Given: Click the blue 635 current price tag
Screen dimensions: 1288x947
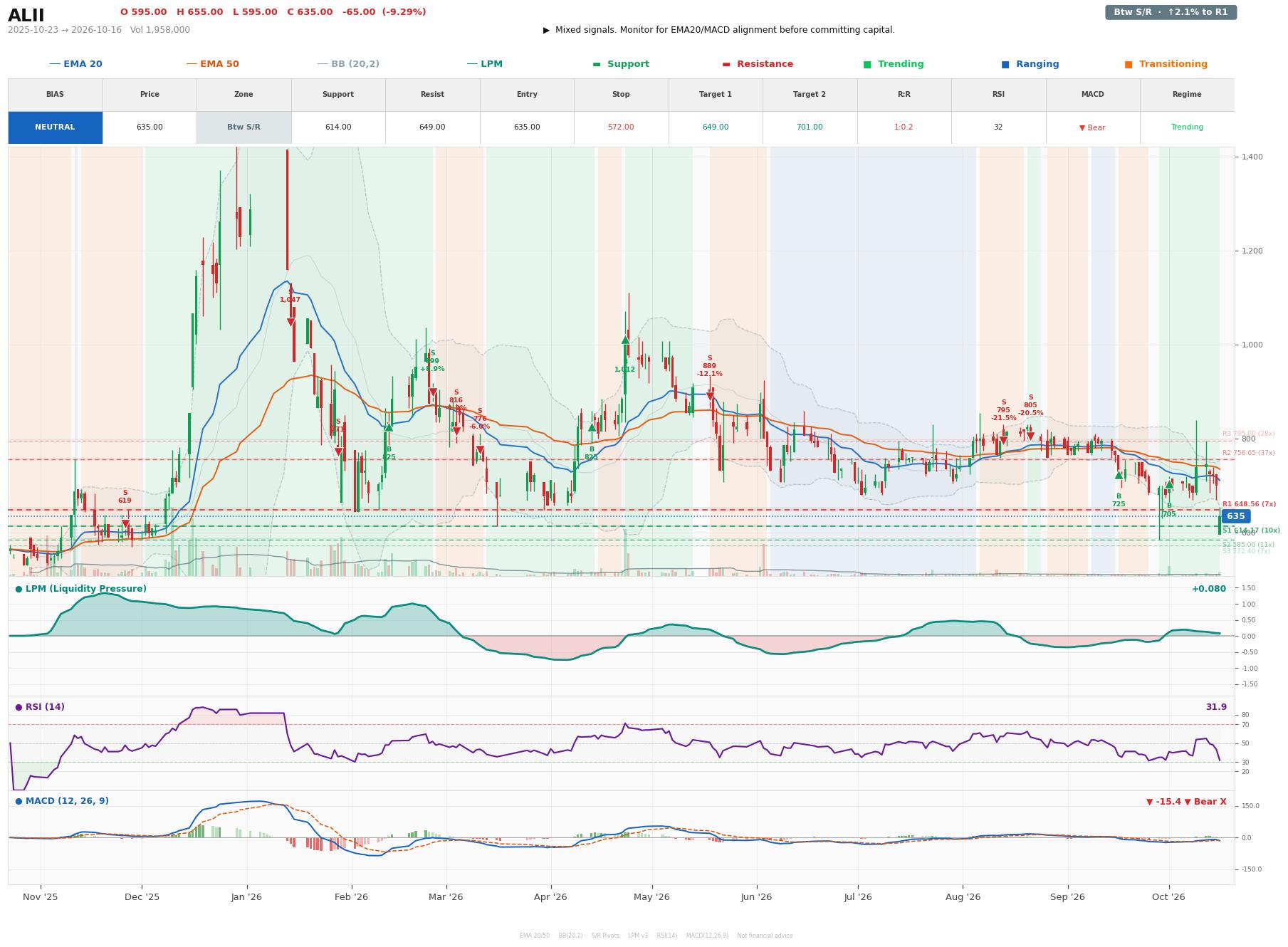Looking at the screenshot, I should (x=1236, y=516).
